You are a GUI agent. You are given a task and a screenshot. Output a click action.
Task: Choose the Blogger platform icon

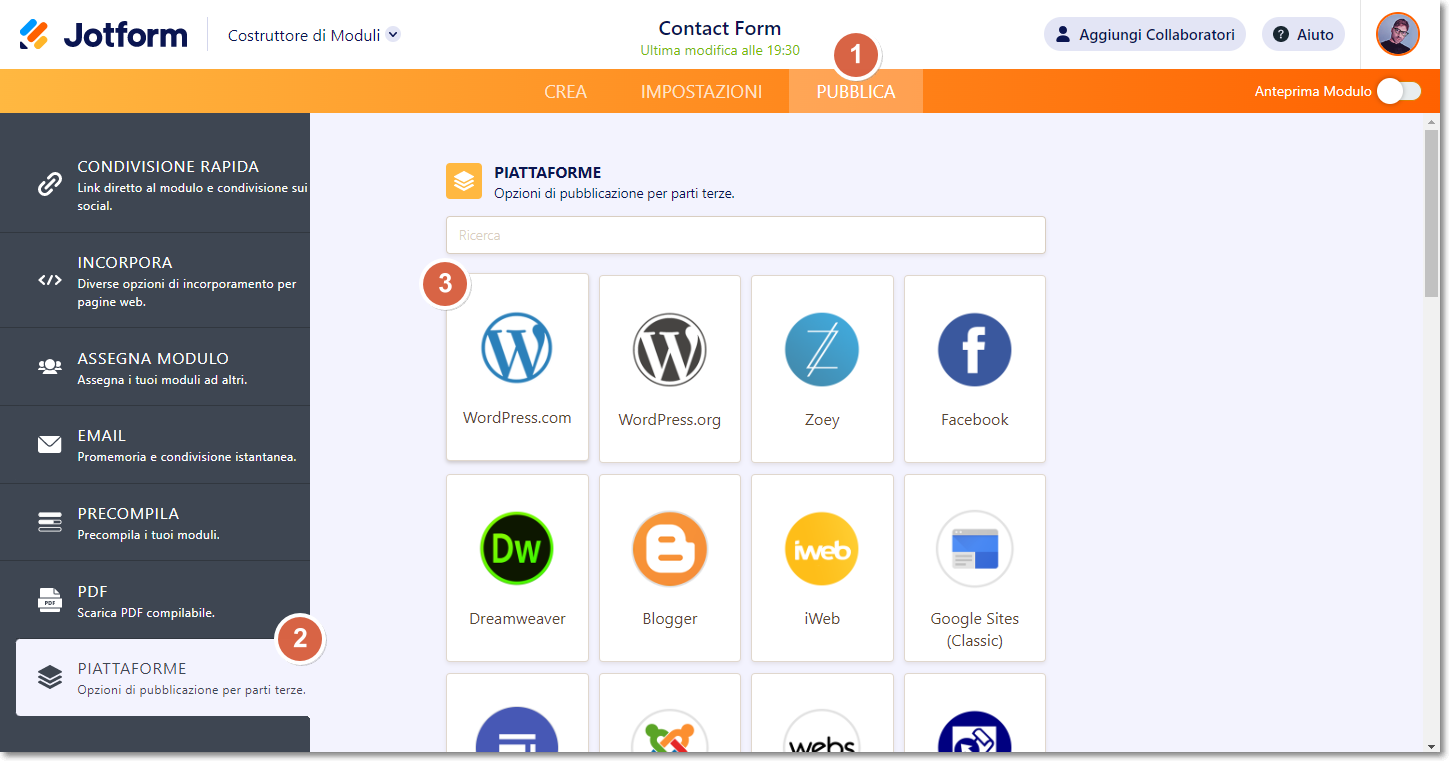[x=669, y=548]
